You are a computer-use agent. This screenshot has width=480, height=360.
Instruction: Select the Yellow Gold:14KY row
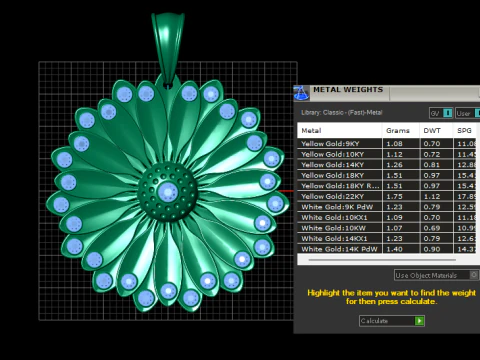coord(387,165)
